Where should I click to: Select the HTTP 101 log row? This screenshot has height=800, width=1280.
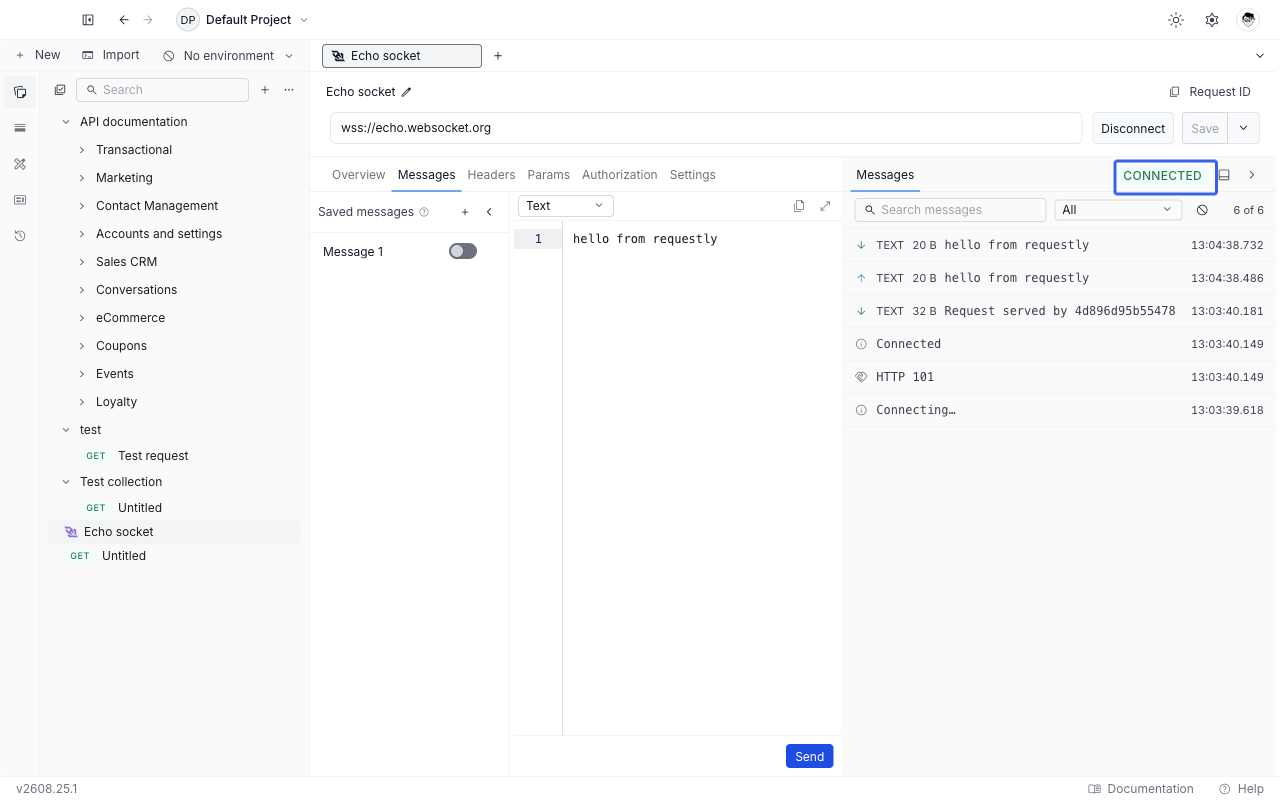1059,377
